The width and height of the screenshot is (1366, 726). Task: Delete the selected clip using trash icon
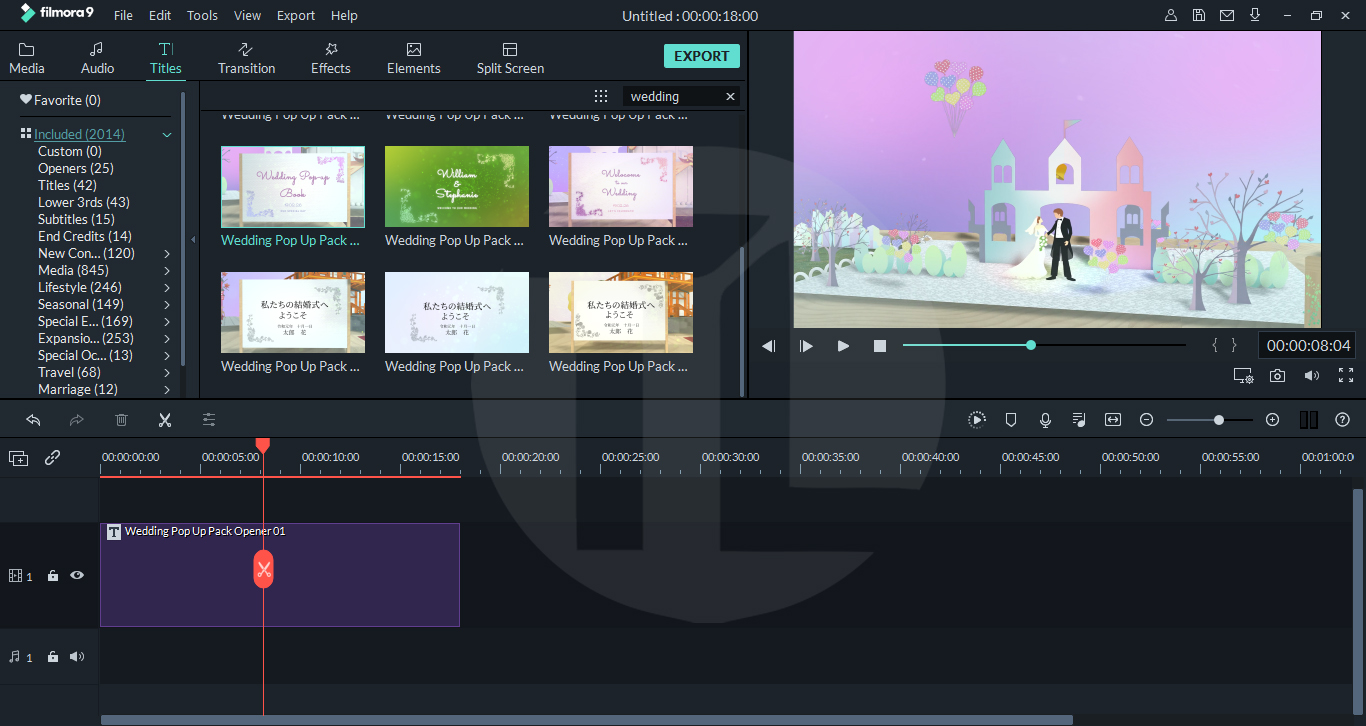click(121, 419)
